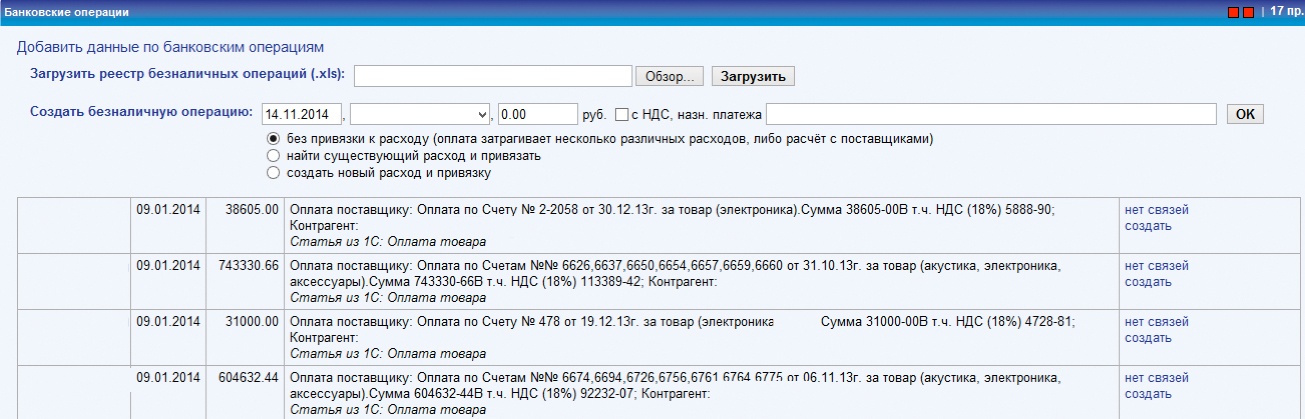Click the Загрузить upload button

coord(753,77)
